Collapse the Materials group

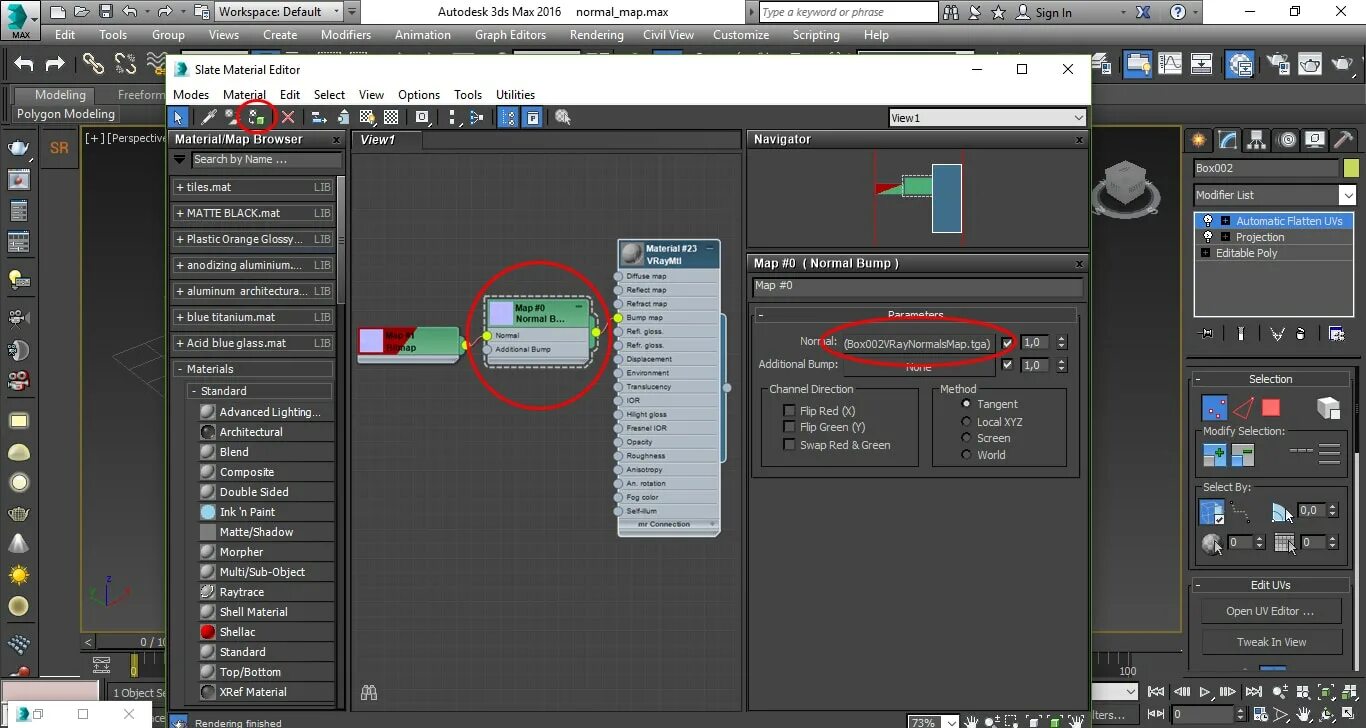[180, 369]
